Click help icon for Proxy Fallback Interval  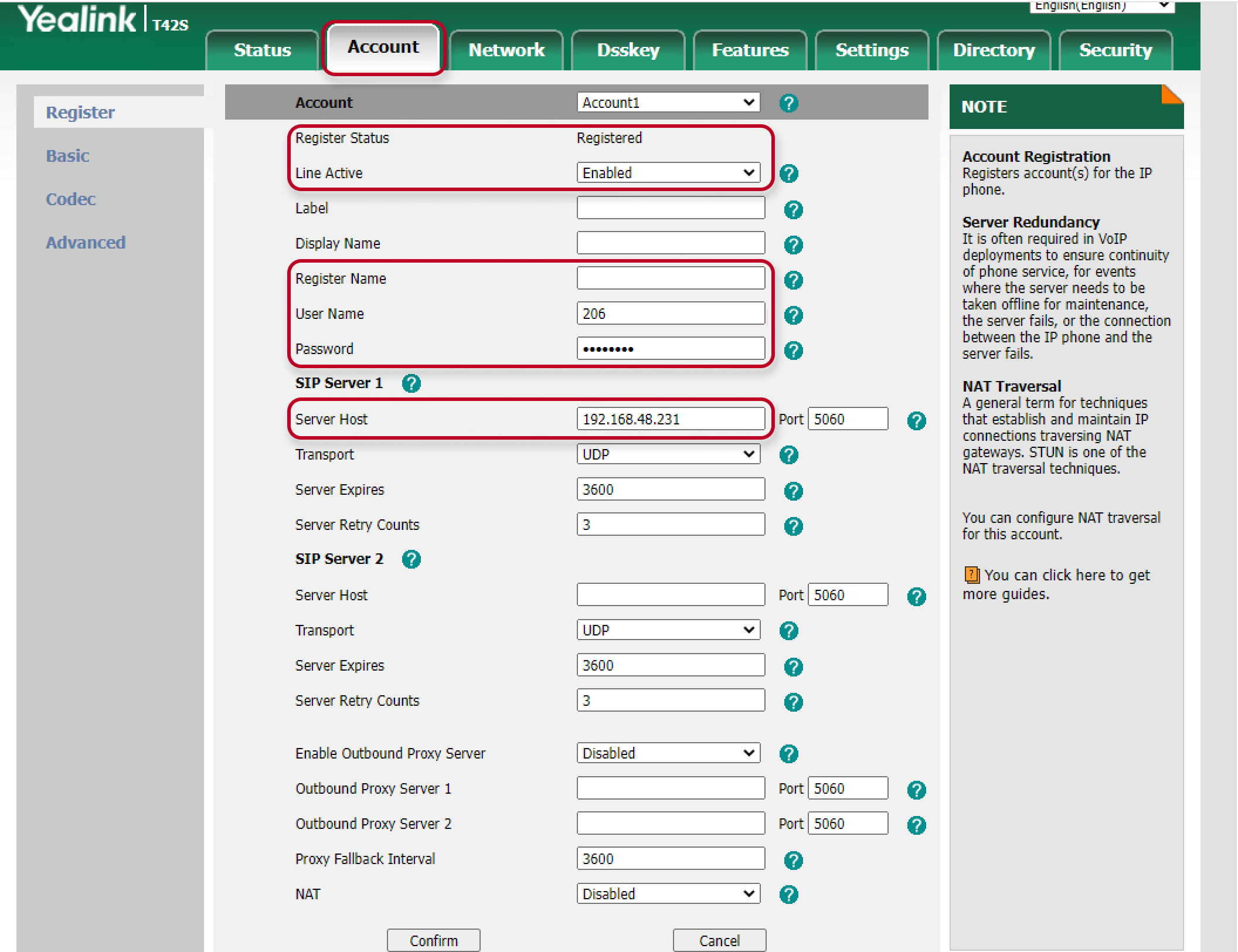click(x=793, y=861)
